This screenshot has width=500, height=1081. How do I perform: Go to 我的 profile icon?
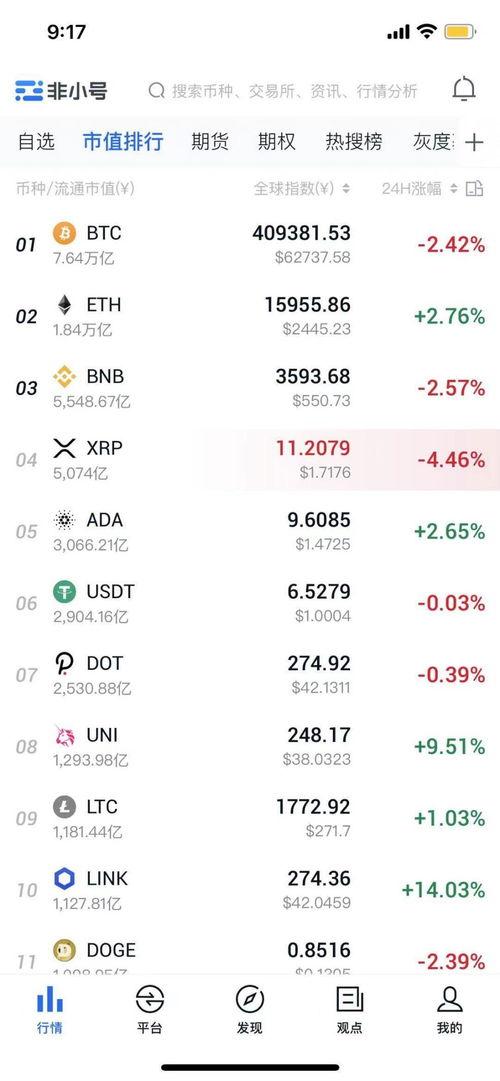[450, 998]
